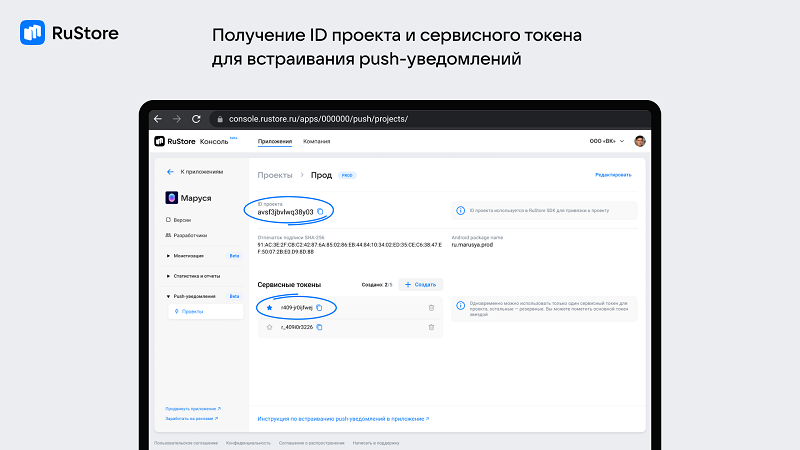Screen dimensions: 800x450
Task: Copy the r_4090r3226 service token
Action: coord(319,327)
